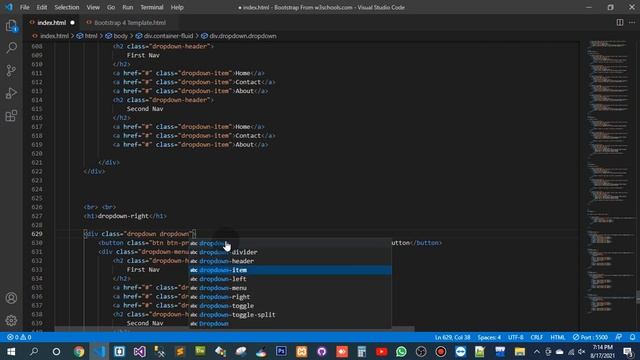Open the View menu

tap(93, 7)
